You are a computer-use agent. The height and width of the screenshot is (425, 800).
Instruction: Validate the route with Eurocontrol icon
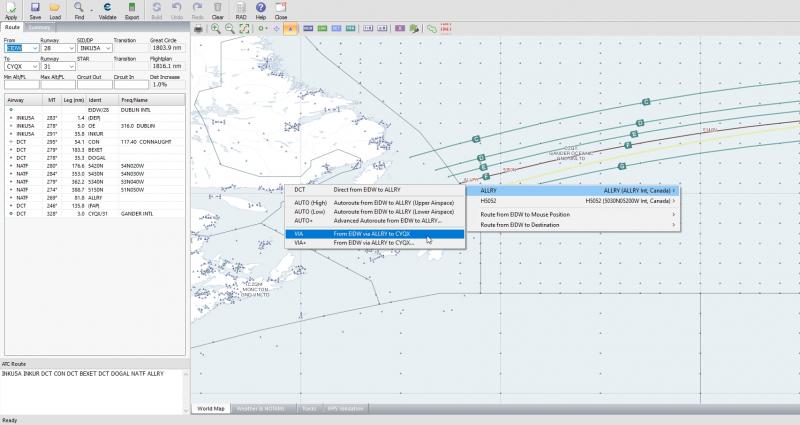(107, 10)
